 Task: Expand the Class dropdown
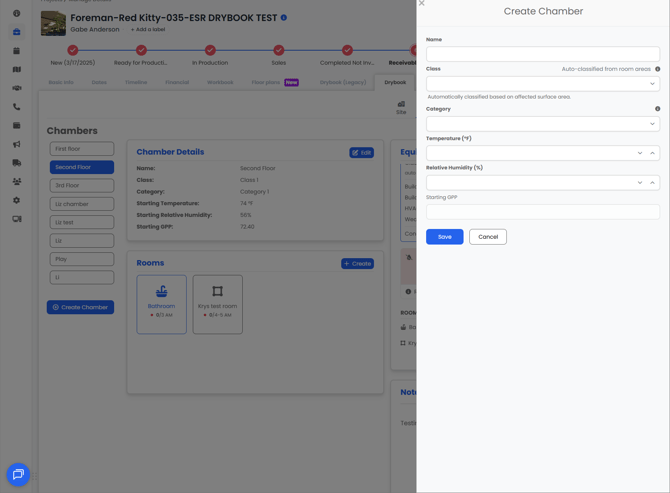543,84
